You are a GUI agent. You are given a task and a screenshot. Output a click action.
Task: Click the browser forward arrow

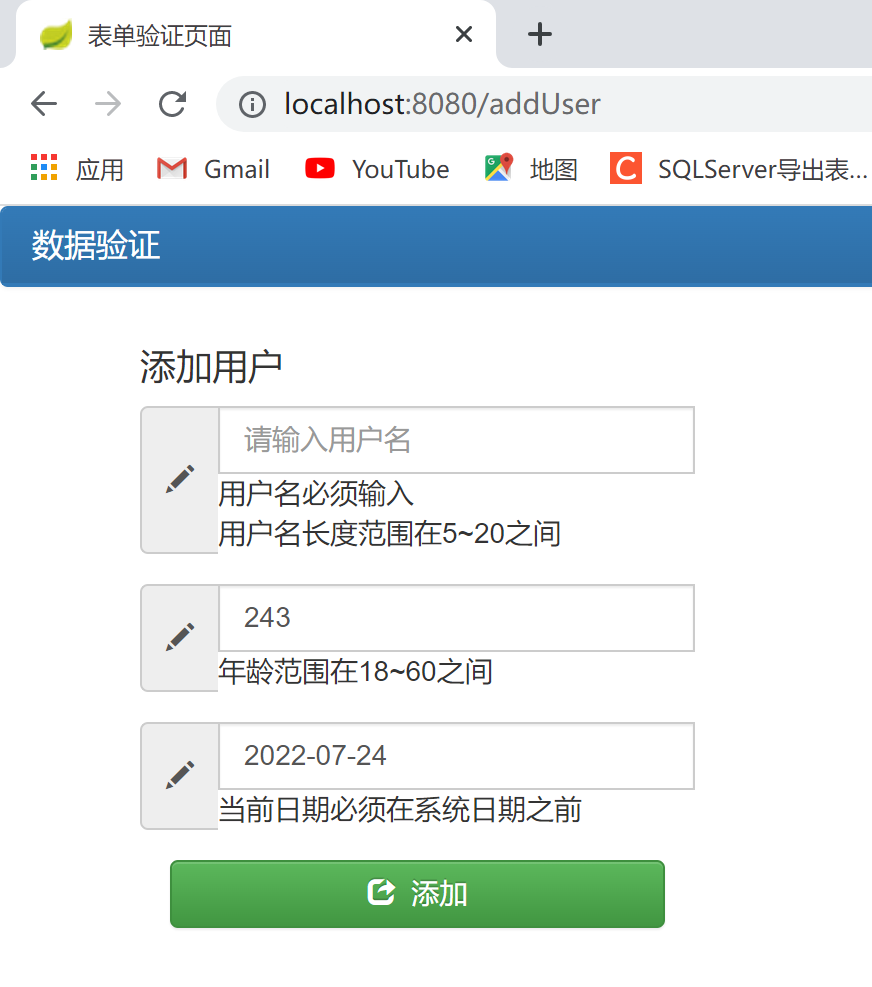click(x=108, y=104)
